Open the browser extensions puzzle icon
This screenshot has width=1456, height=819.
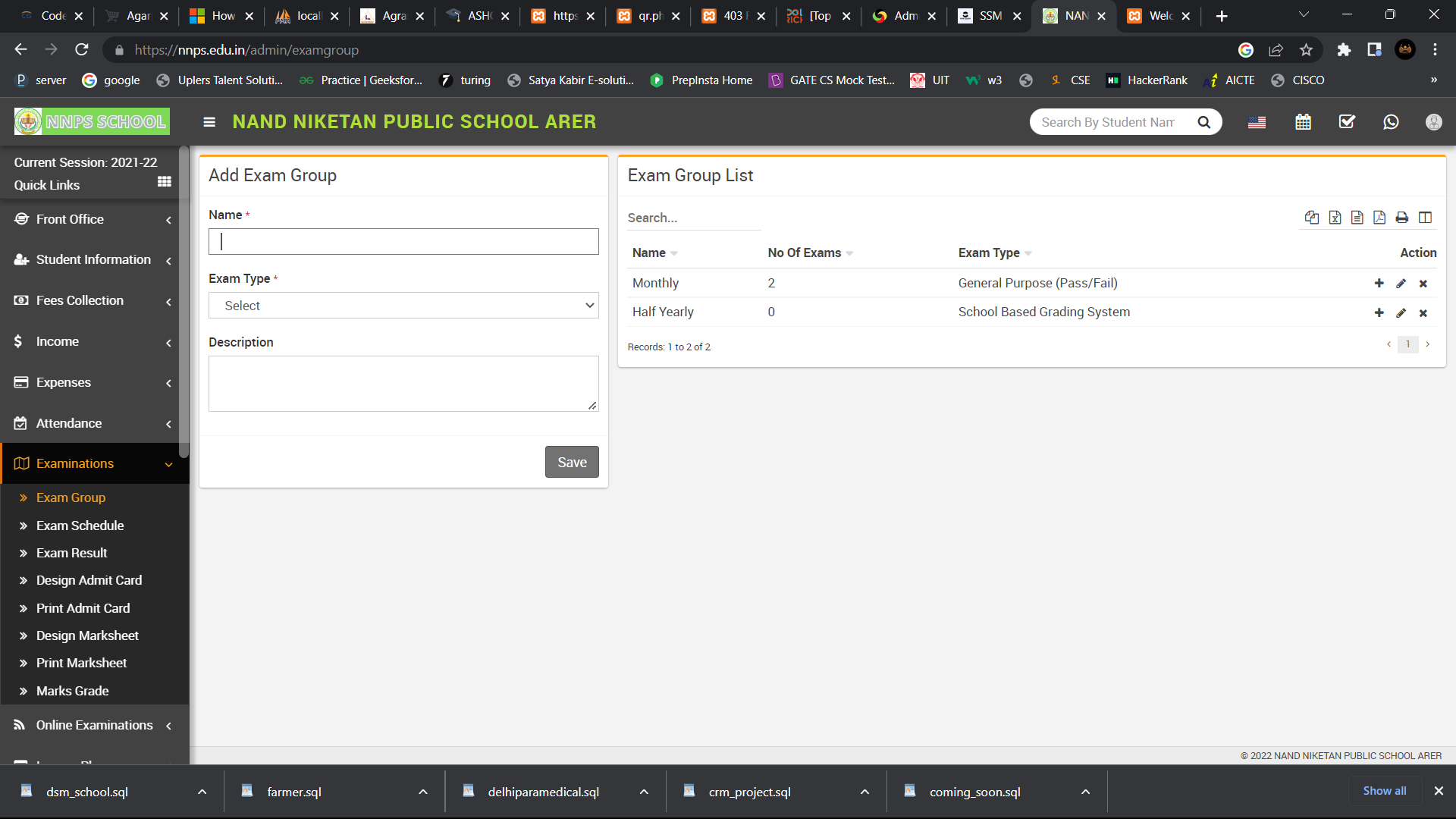(x=1344, y=50)
